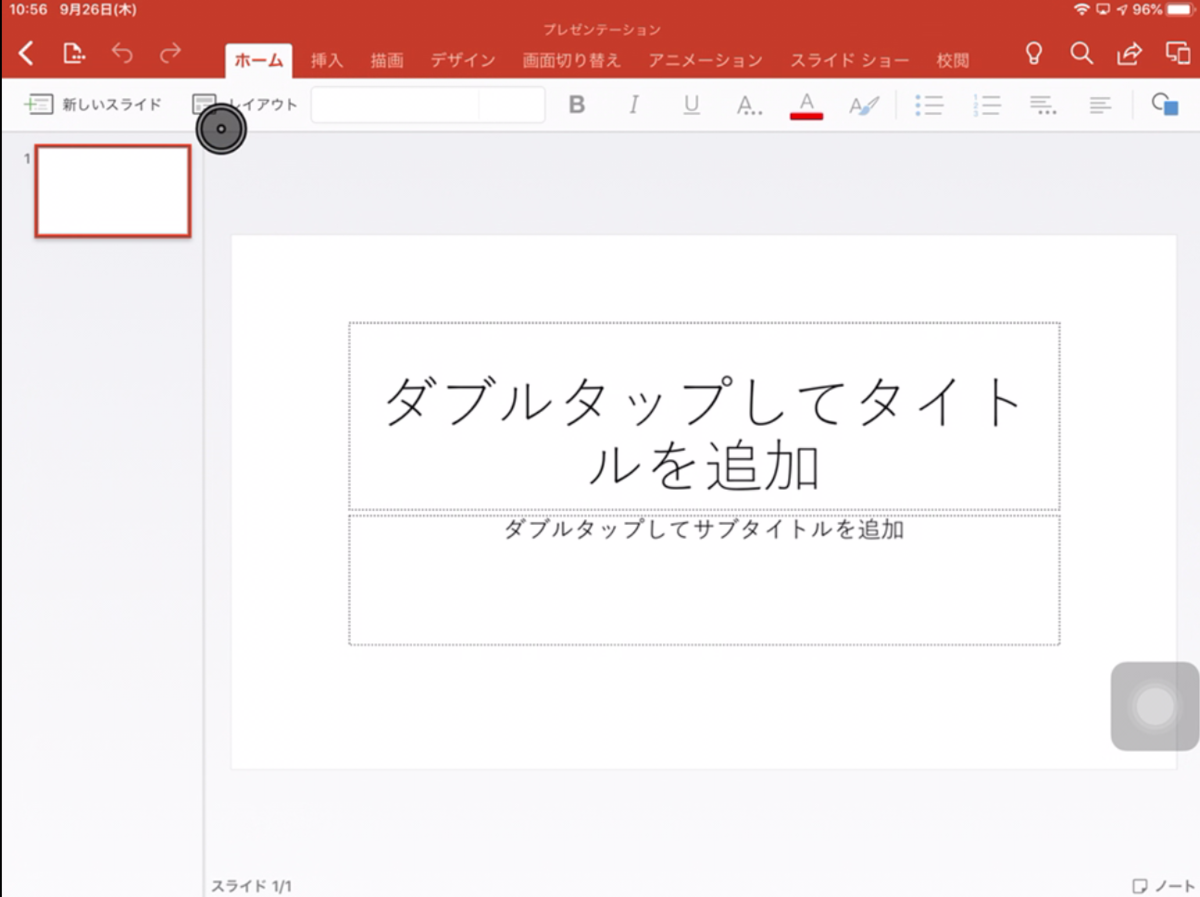
Task: Open the アニメーション tab
Action: pos(705,59)
